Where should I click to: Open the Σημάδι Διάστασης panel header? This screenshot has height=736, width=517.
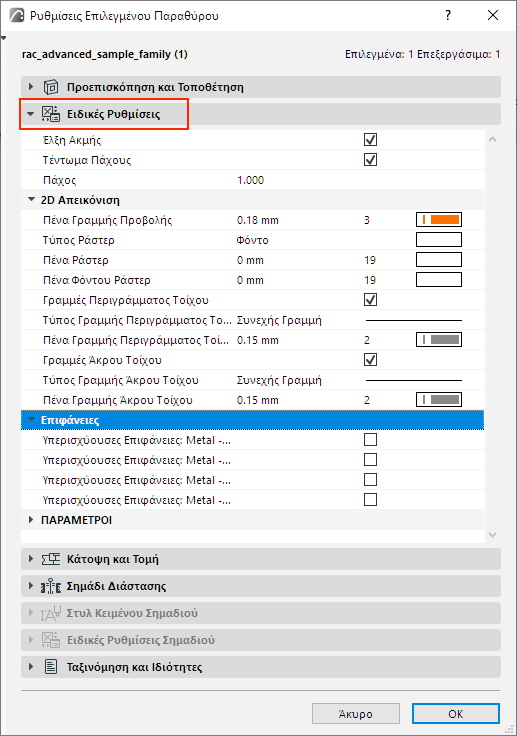(x=261, y=586)
